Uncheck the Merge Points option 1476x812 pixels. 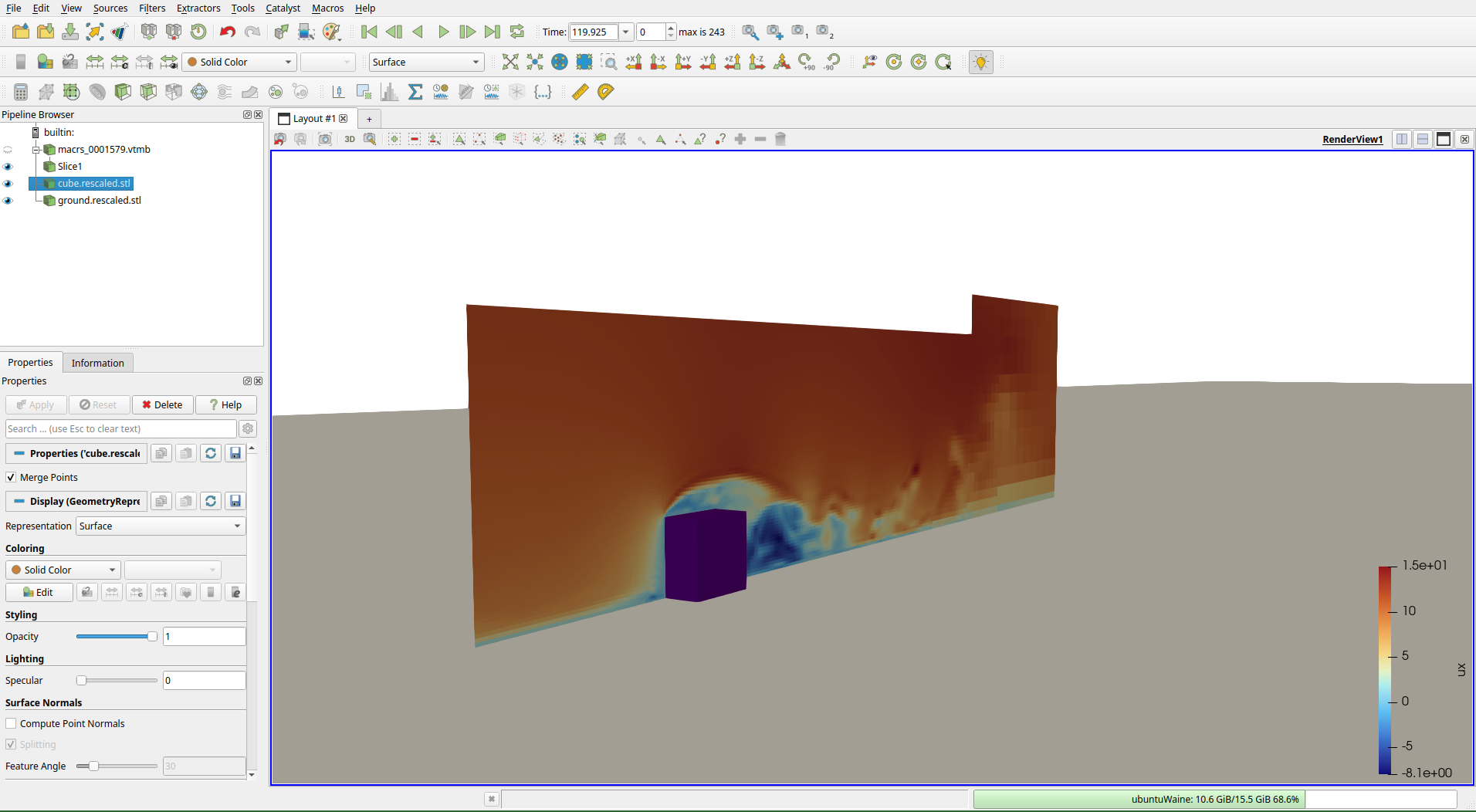pos(11,477)
